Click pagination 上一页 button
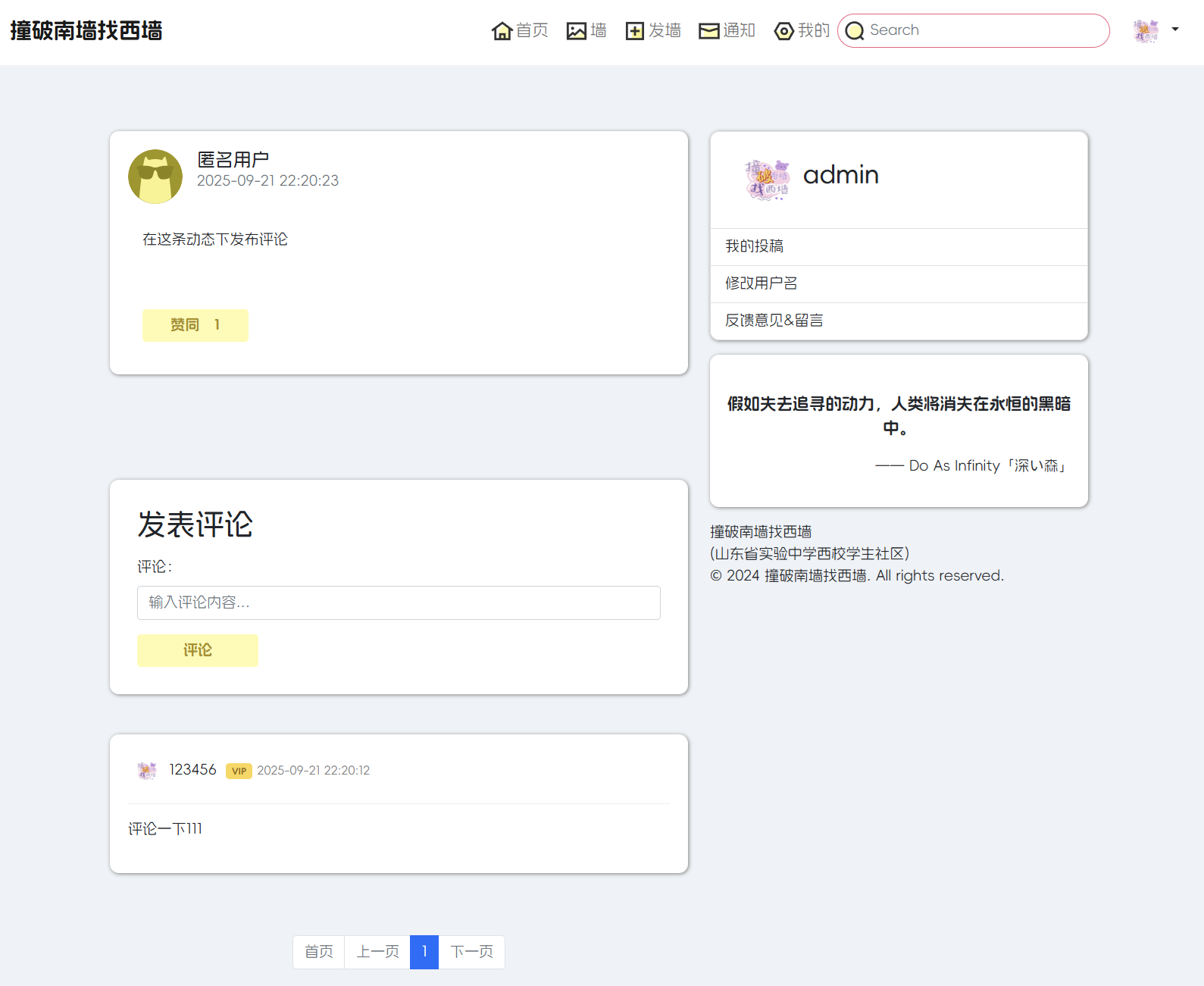Viewport: 1204px width, 986px height. point(377,952)
